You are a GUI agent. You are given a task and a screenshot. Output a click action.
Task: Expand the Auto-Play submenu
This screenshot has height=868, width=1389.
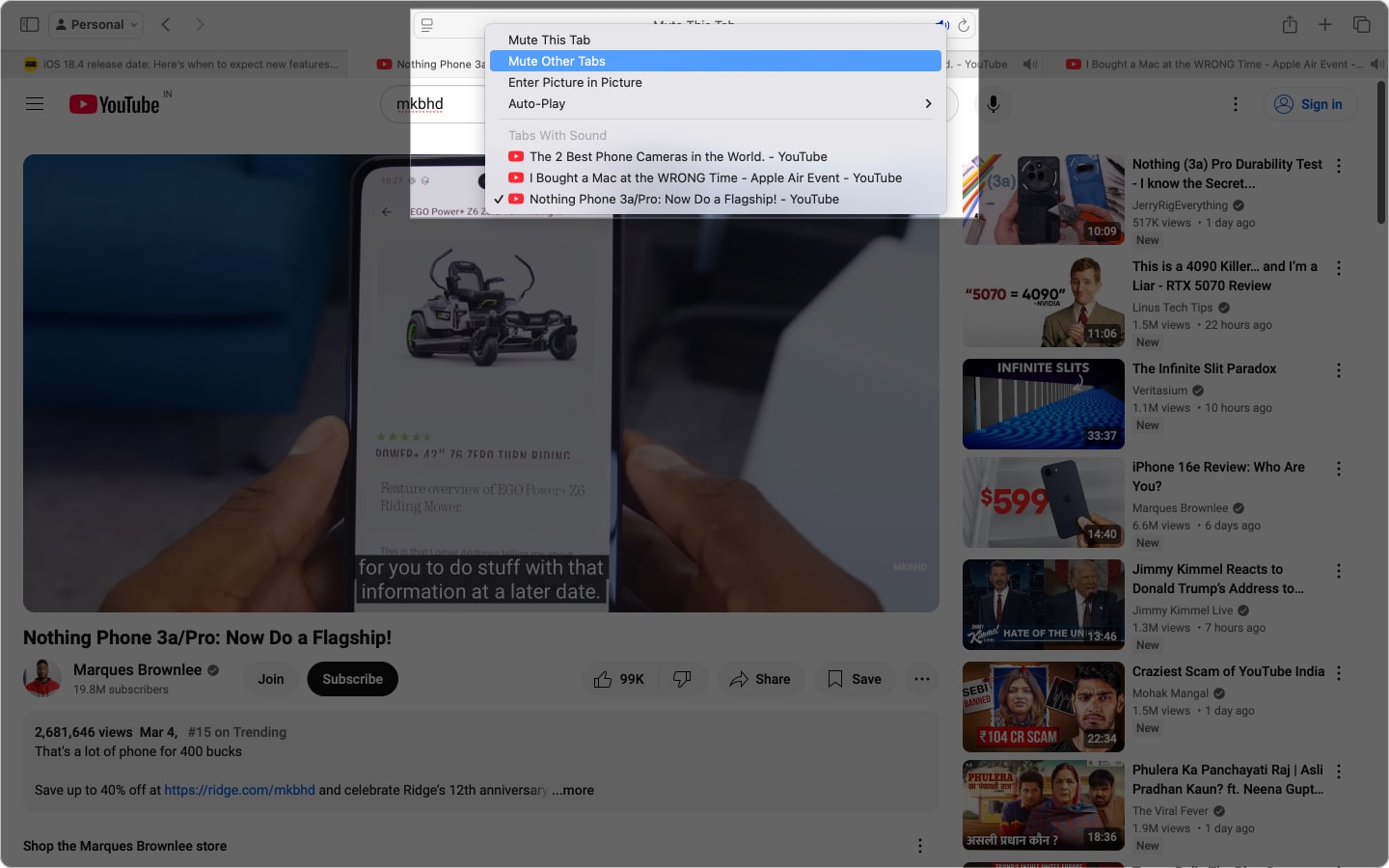point(715,103)
